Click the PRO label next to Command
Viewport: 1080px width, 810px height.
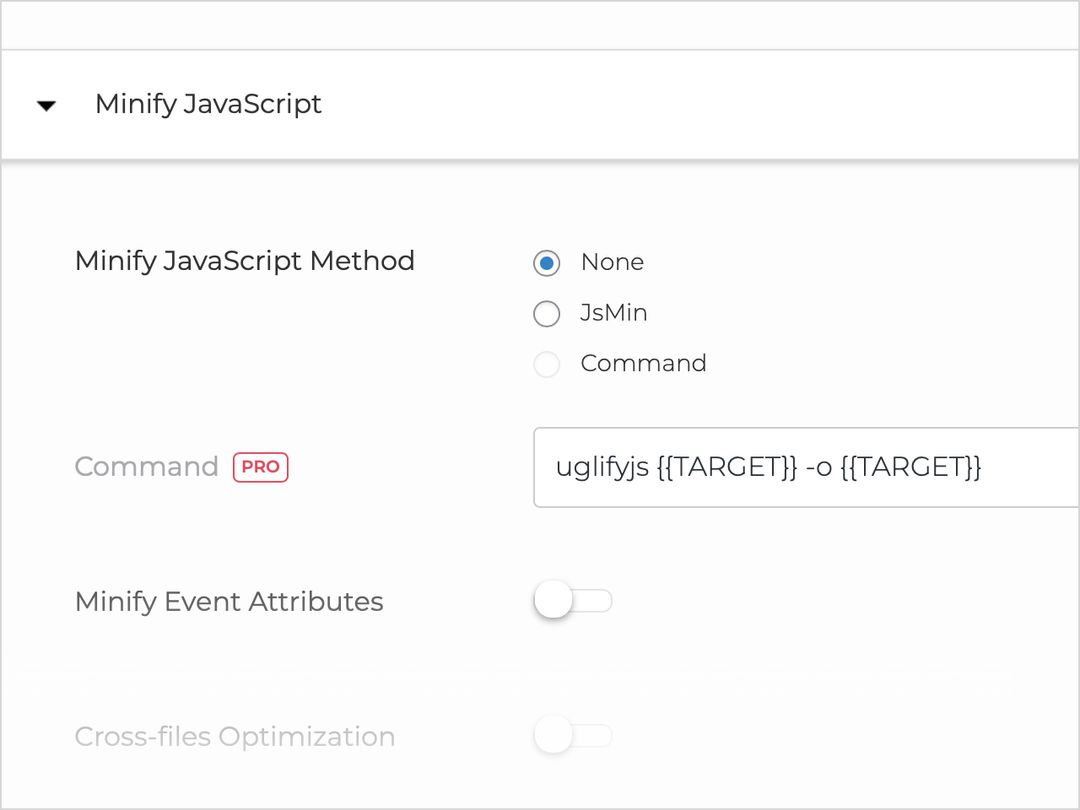point(260,467)
